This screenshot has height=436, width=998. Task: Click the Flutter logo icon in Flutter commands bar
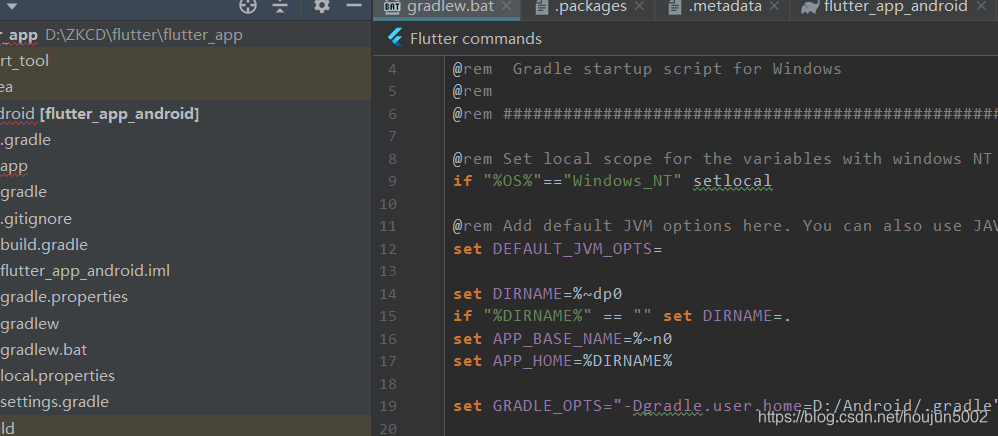pyautogui.click(x=395, y=38)
